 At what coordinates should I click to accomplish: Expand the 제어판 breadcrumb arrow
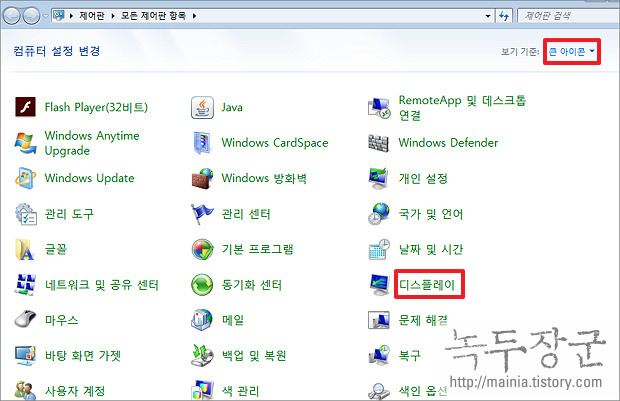click(x=113, y=16)
